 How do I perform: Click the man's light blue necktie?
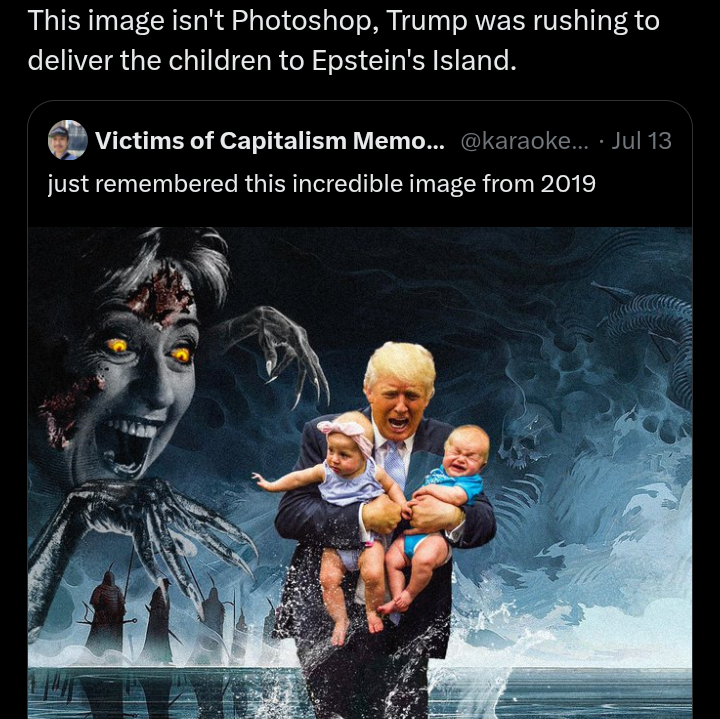tap(393, 464)
